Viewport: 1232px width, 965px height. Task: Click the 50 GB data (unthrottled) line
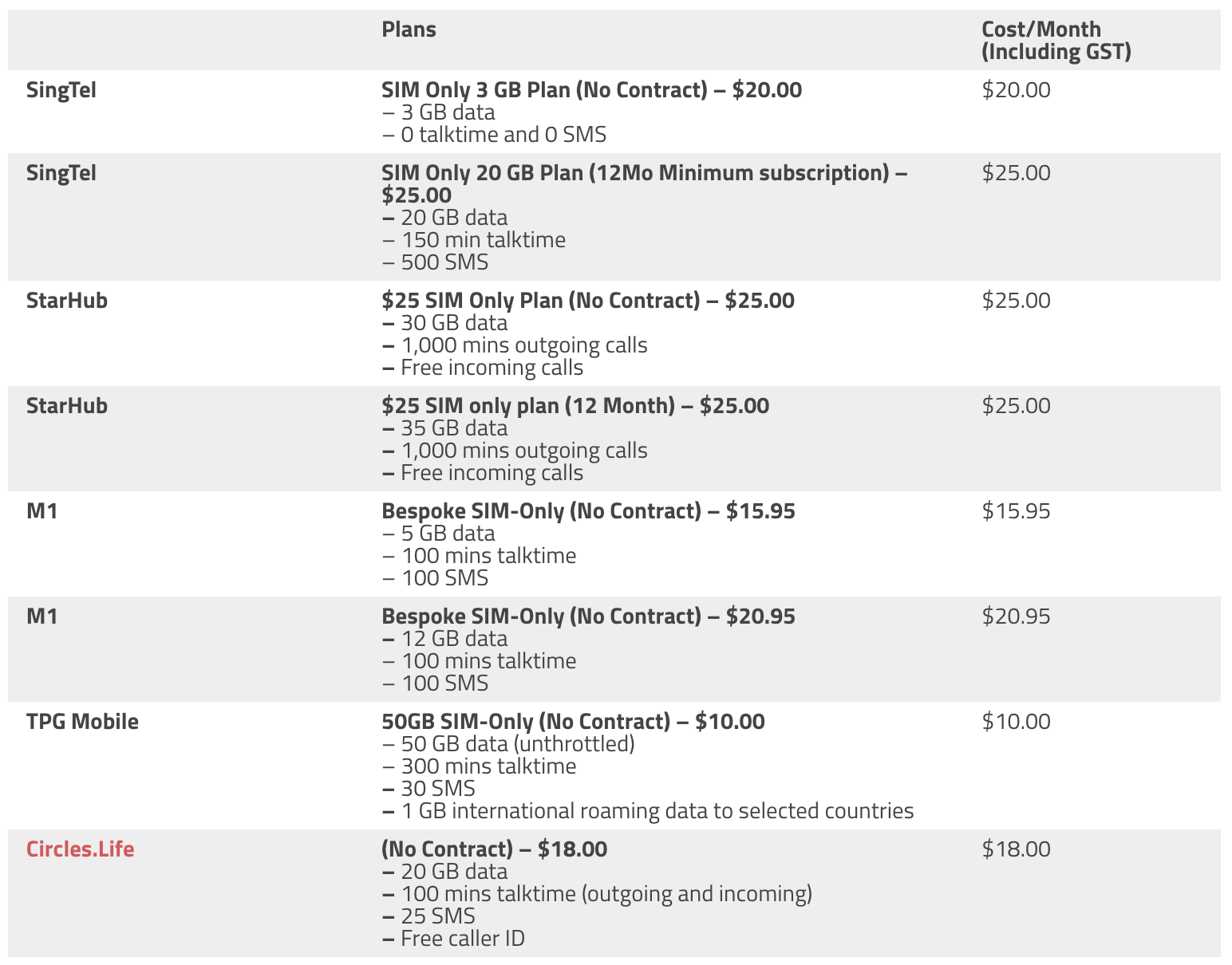coord(508,744)
